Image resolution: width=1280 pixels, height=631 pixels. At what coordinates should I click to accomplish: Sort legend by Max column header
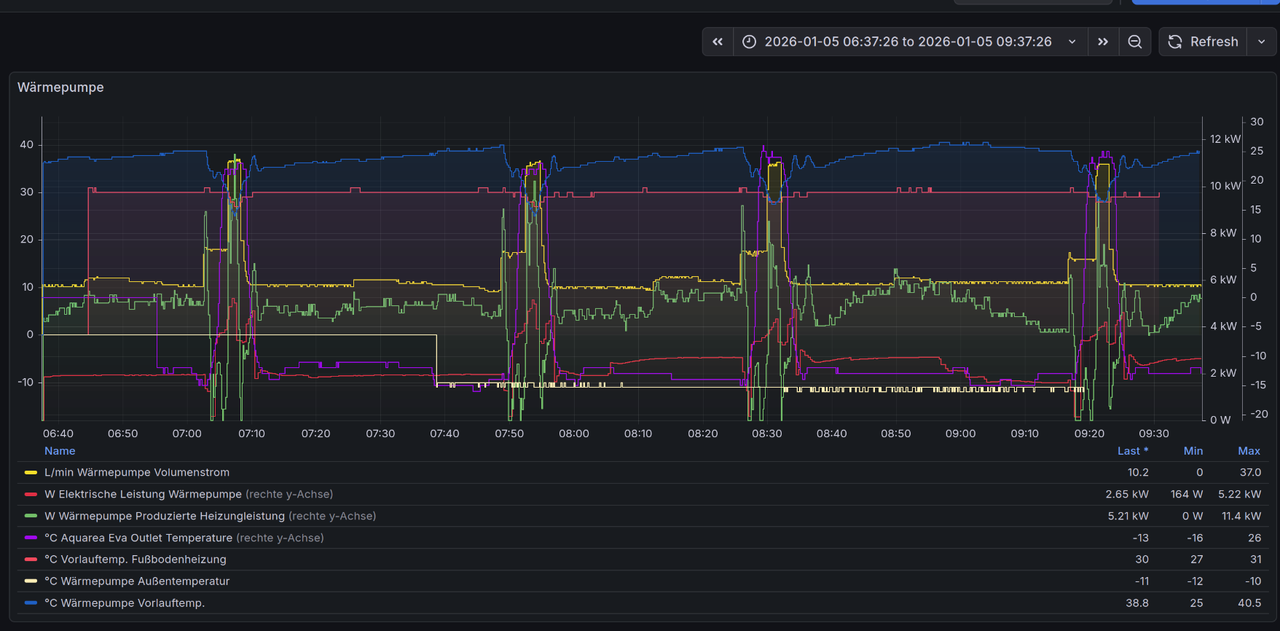(1249, 451)
